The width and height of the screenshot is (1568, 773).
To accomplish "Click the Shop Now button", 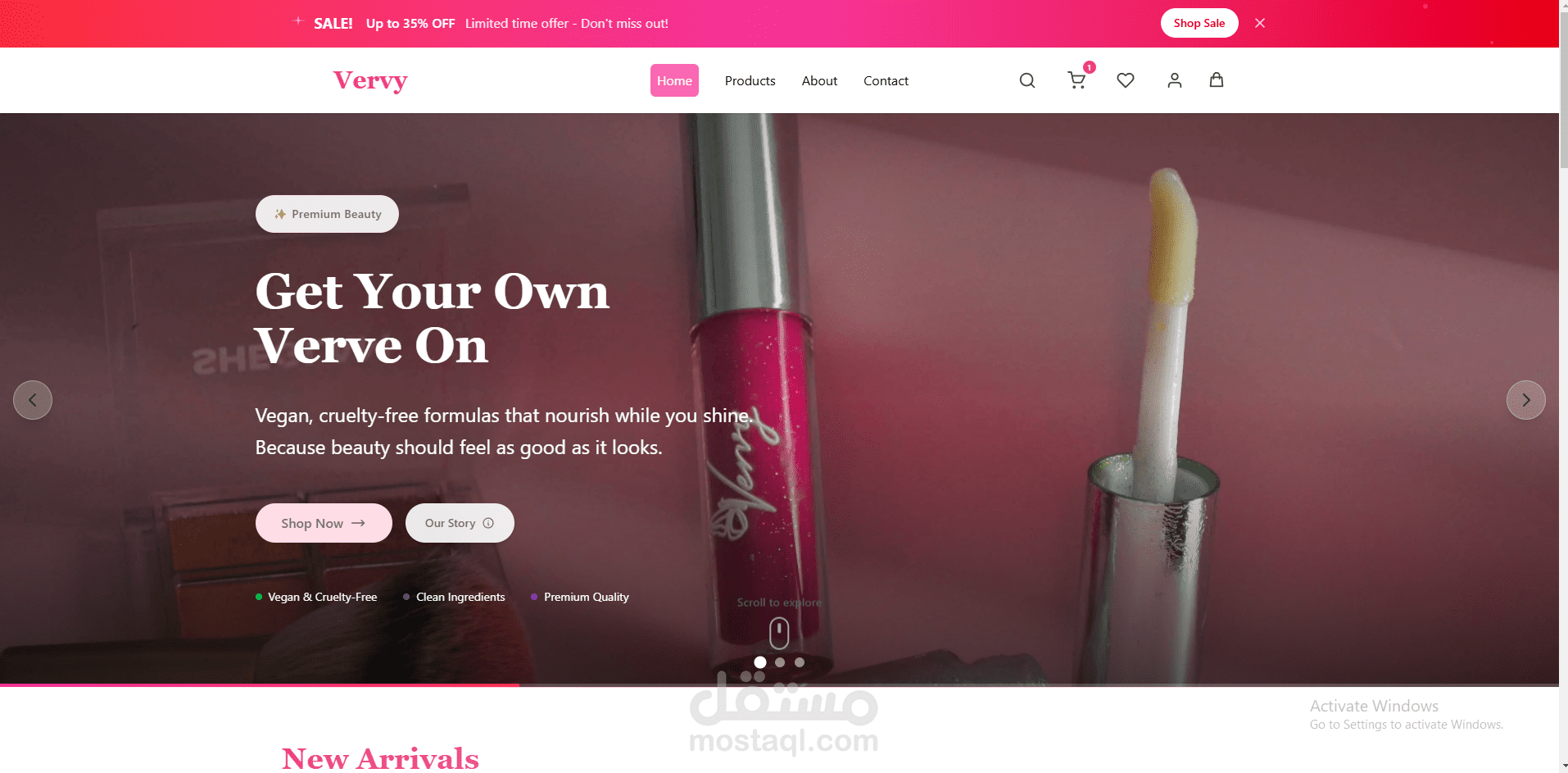I will click(x=324, y=523).
